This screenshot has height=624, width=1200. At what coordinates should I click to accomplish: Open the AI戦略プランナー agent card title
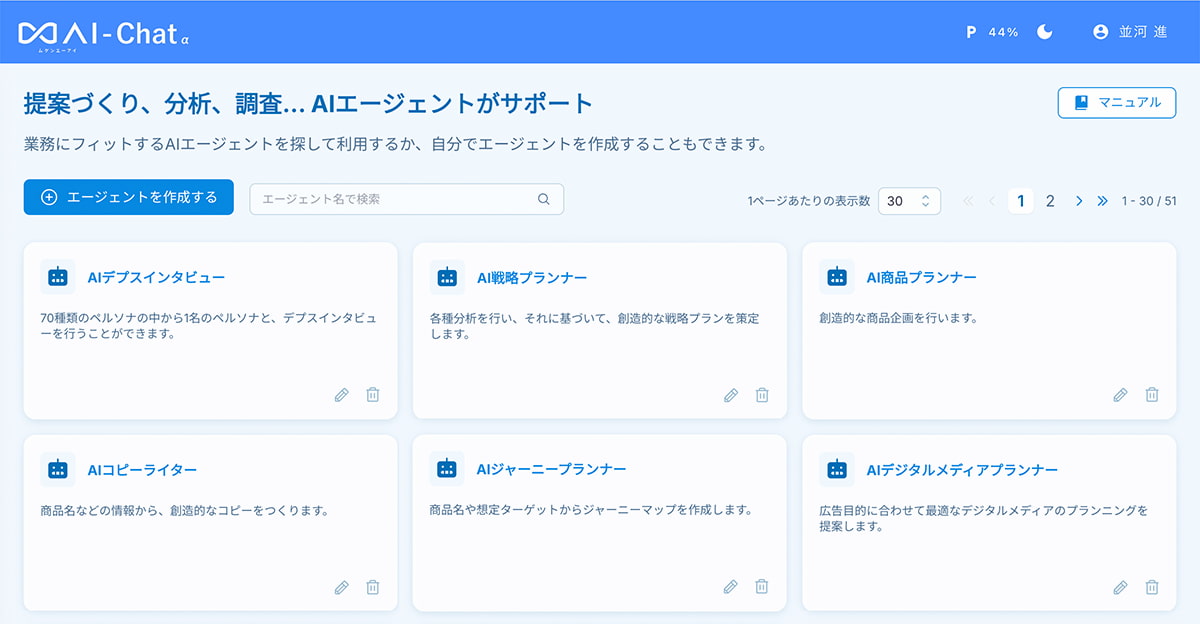click(532, 277)
